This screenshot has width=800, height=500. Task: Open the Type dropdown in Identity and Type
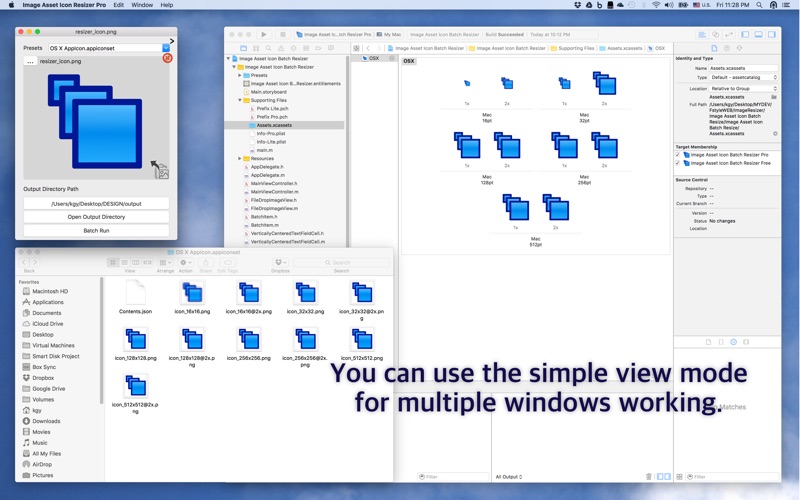click(x=744, y=78)
